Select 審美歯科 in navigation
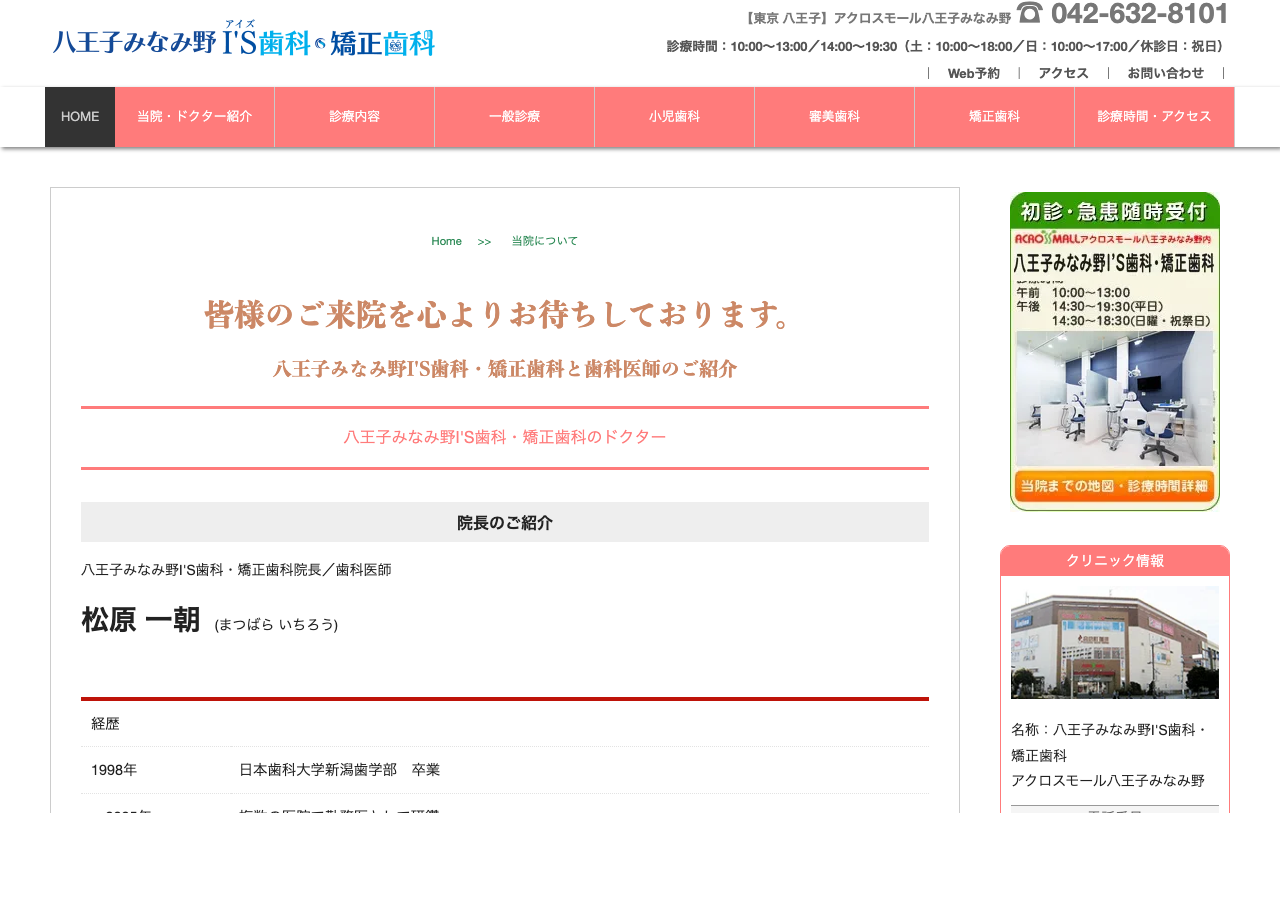This screenshot has height=900, width=1280. (x=835, y=117)
